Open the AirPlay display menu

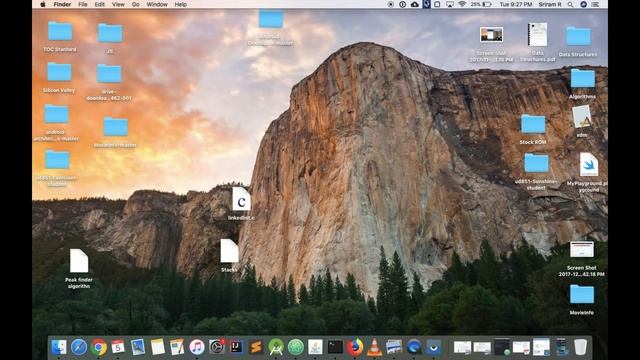pos(449,4)
